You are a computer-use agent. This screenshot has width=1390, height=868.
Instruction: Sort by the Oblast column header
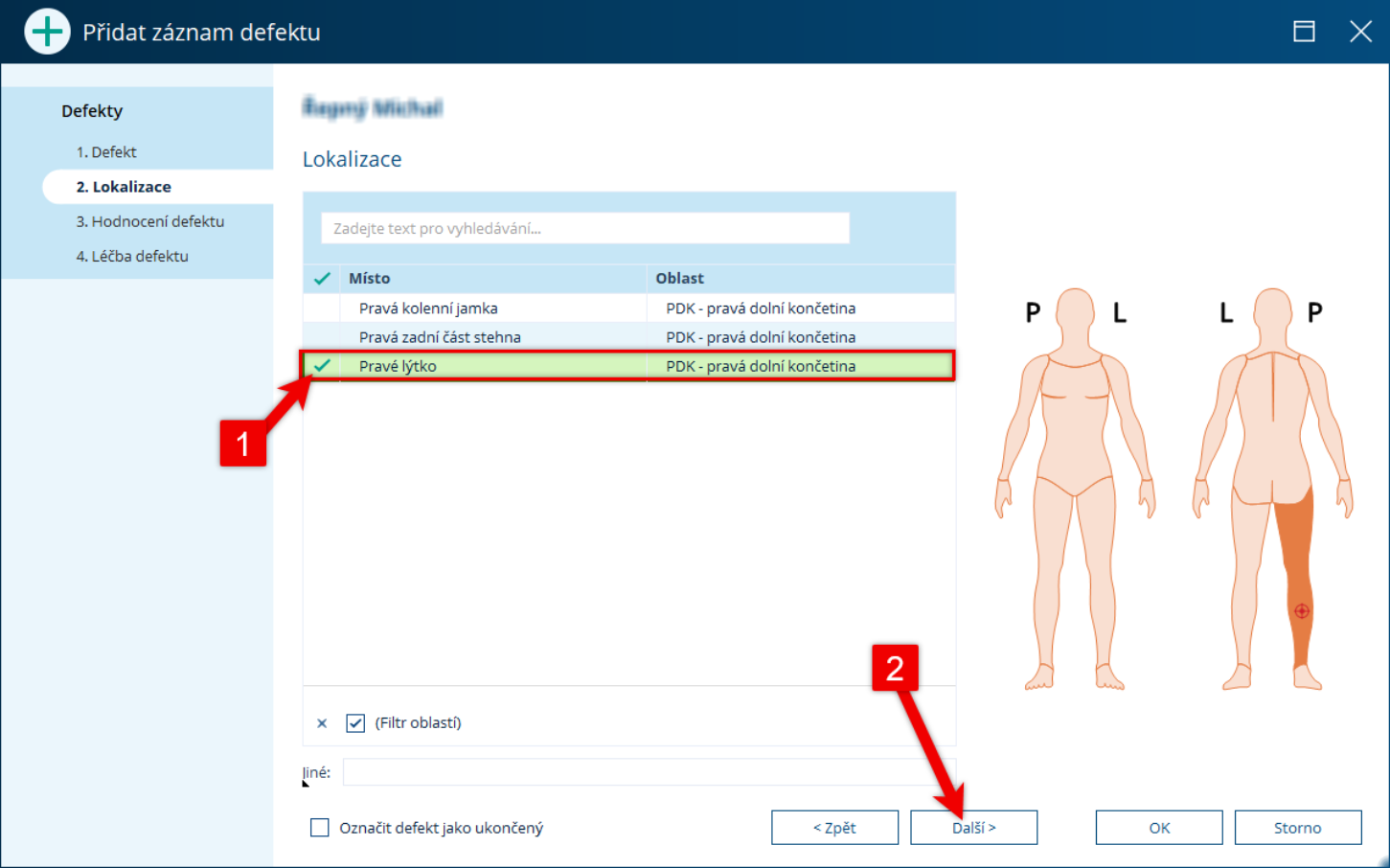coord(801,279)
